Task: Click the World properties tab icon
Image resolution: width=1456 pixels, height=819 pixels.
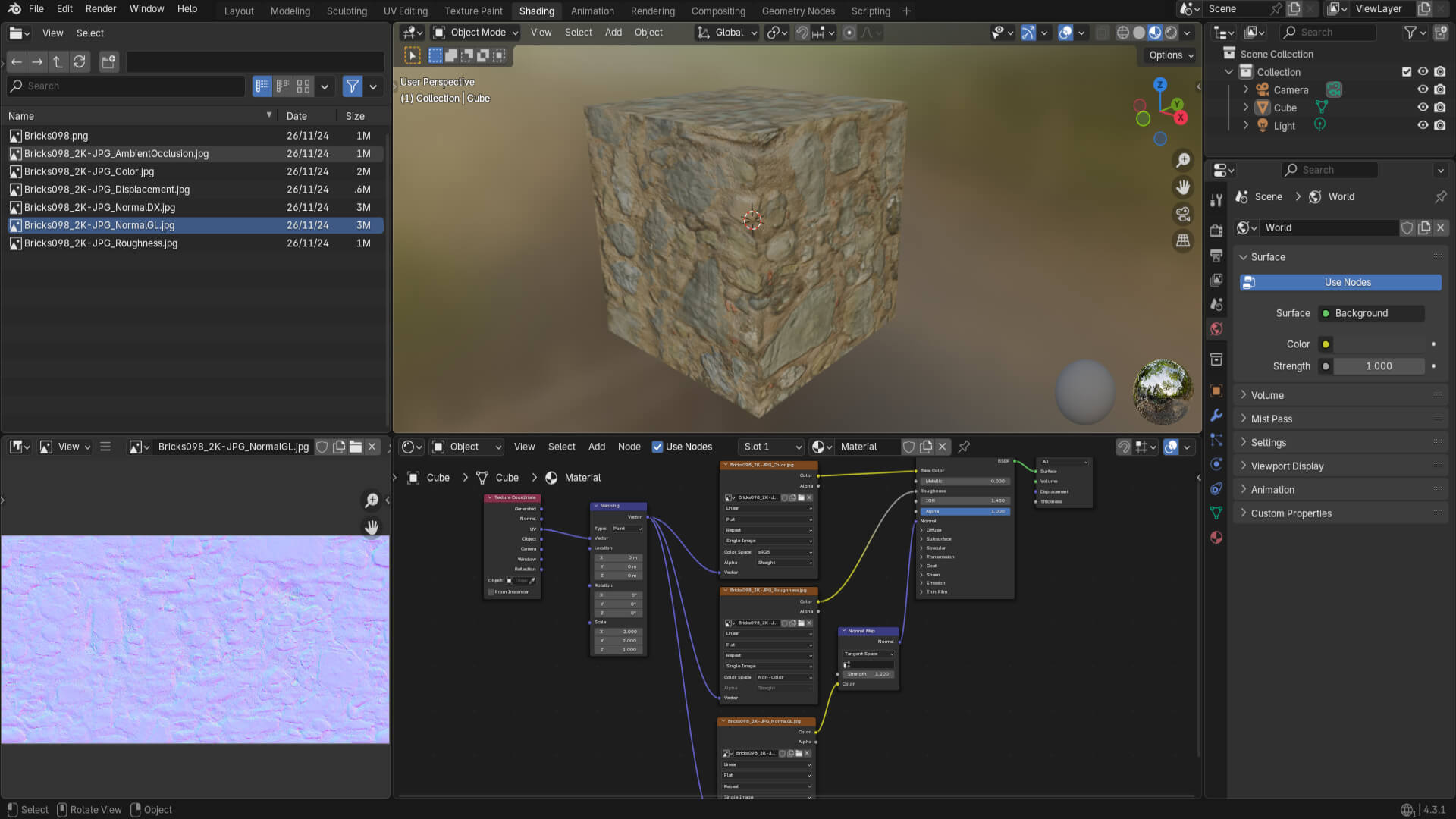Action: [1216, 329]
